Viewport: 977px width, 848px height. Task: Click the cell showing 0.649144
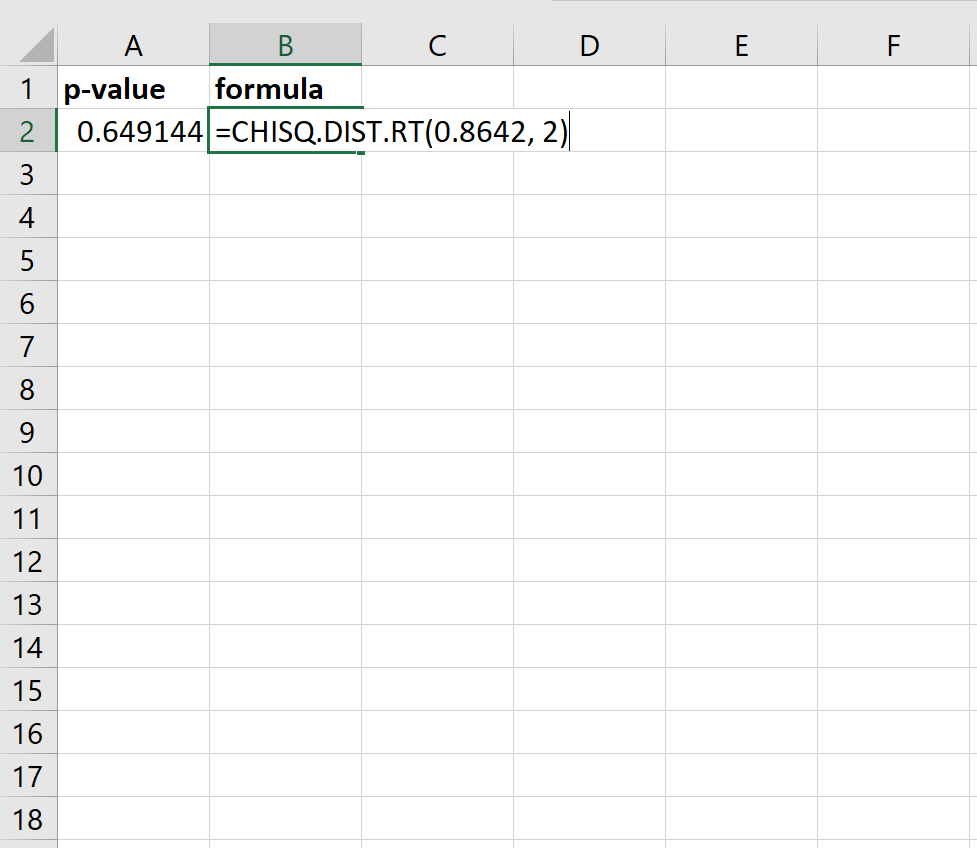pyautogui.click(x=133, y=131)
